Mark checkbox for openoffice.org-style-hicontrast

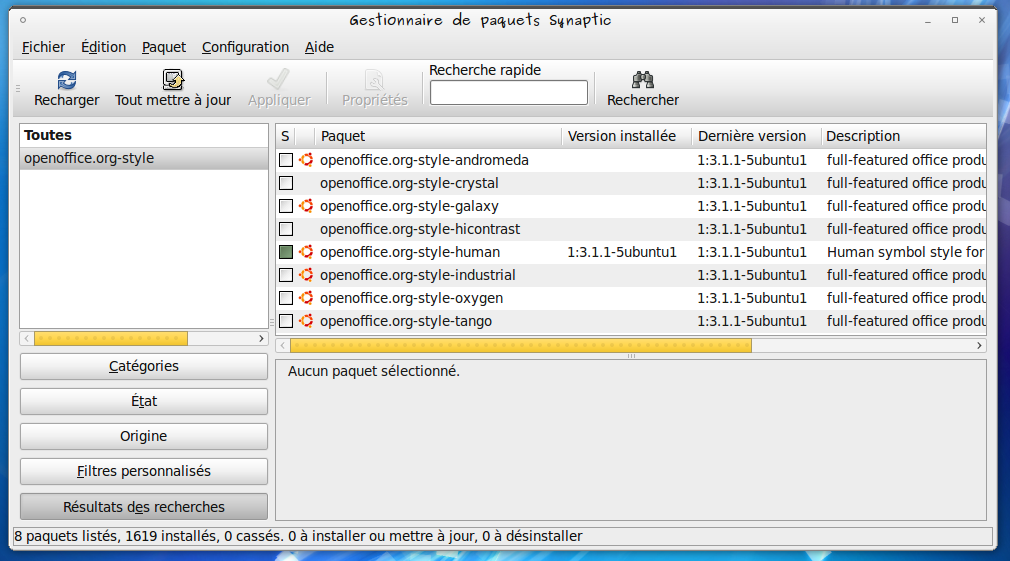[x=286, y=229]
